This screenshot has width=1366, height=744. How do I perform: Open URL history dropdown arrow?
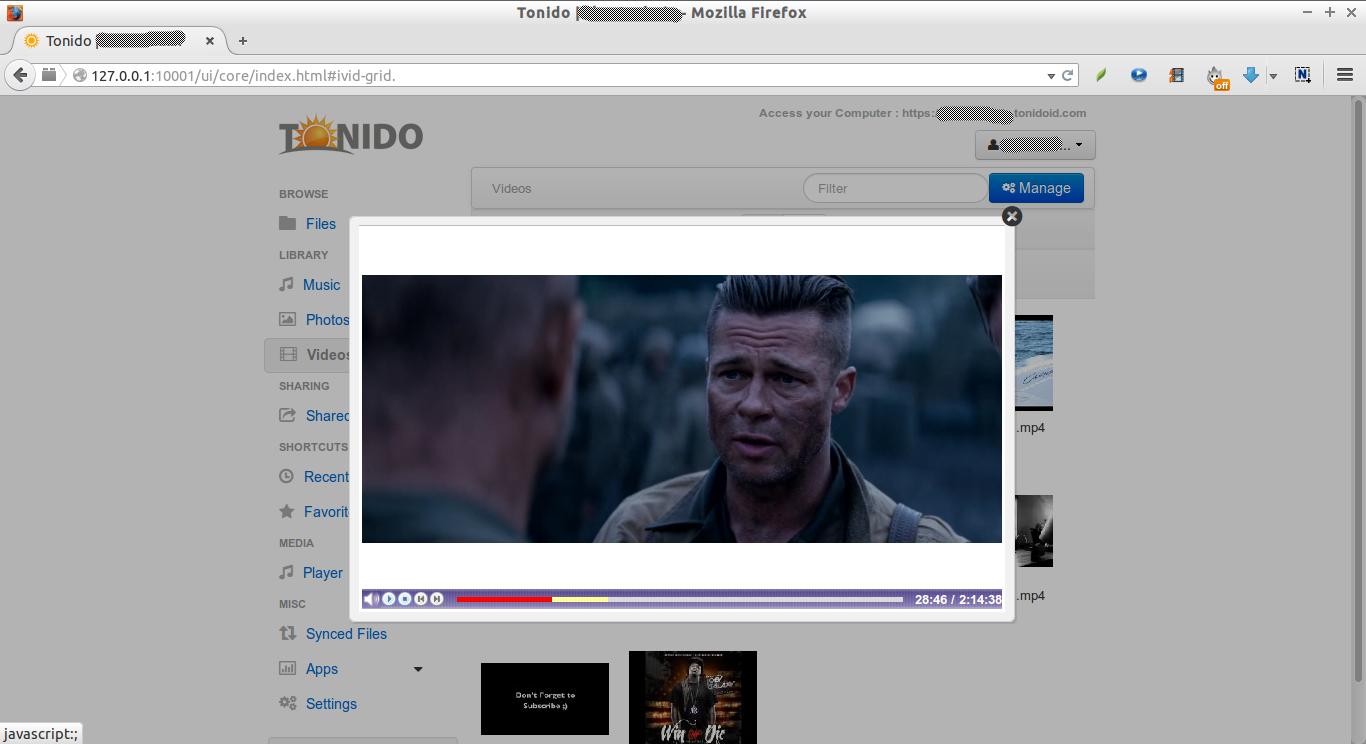1051,75
